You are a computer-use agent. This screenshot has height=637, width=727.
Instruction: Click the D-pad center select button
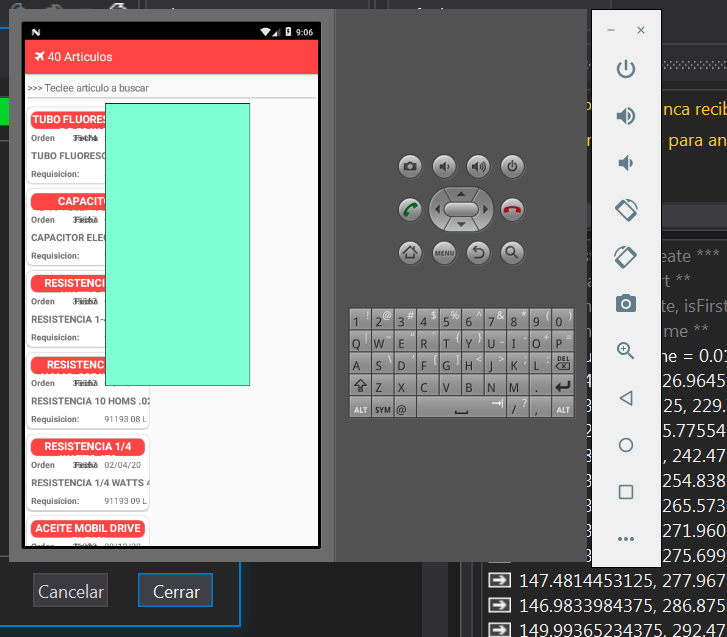[461, 210]
